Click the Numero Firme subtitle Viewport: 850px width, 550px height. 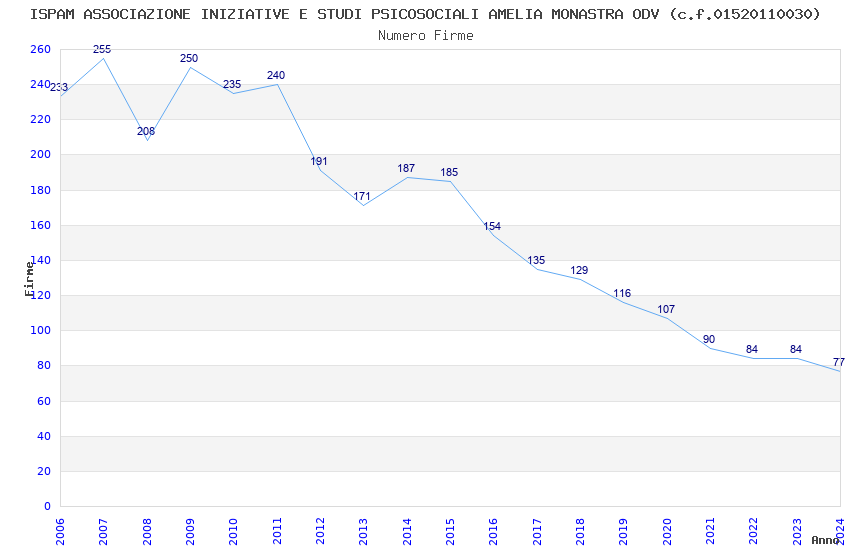tap(426, 36)
